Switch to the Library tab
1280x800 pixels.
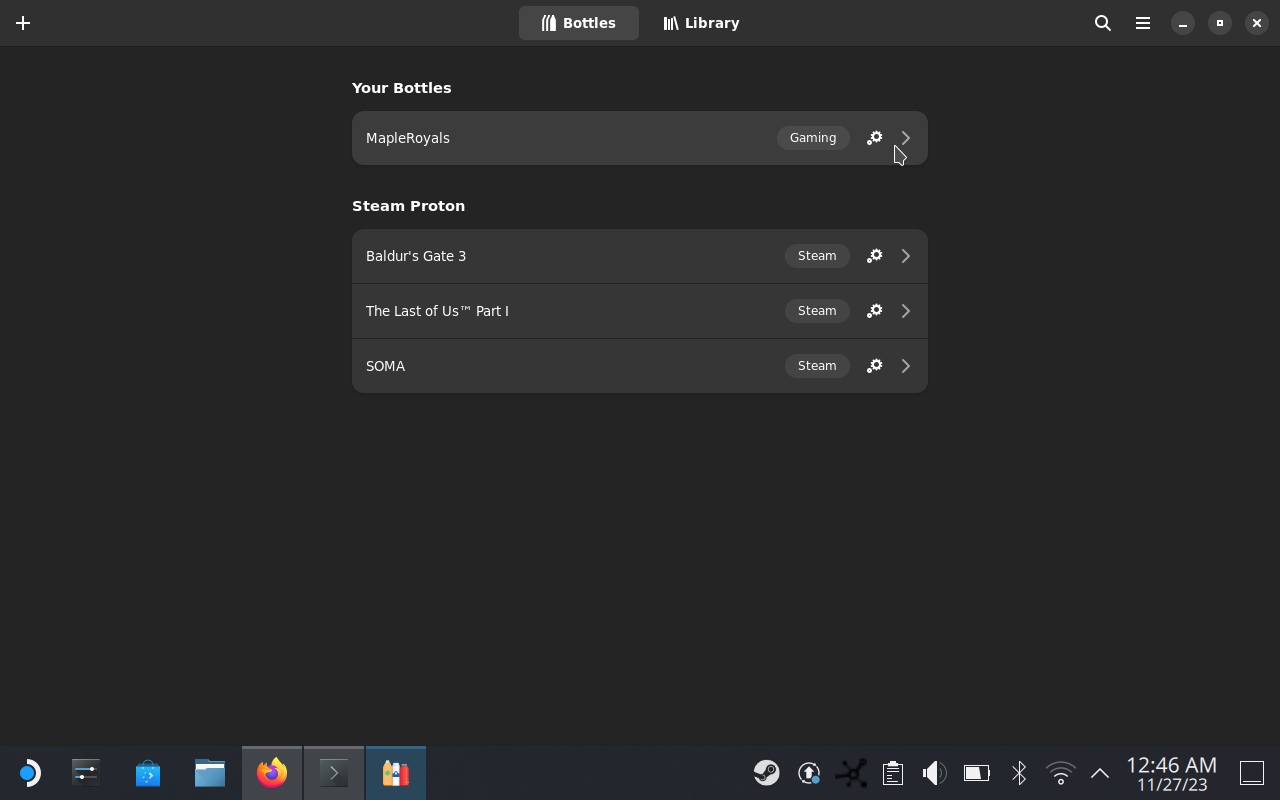701,23
